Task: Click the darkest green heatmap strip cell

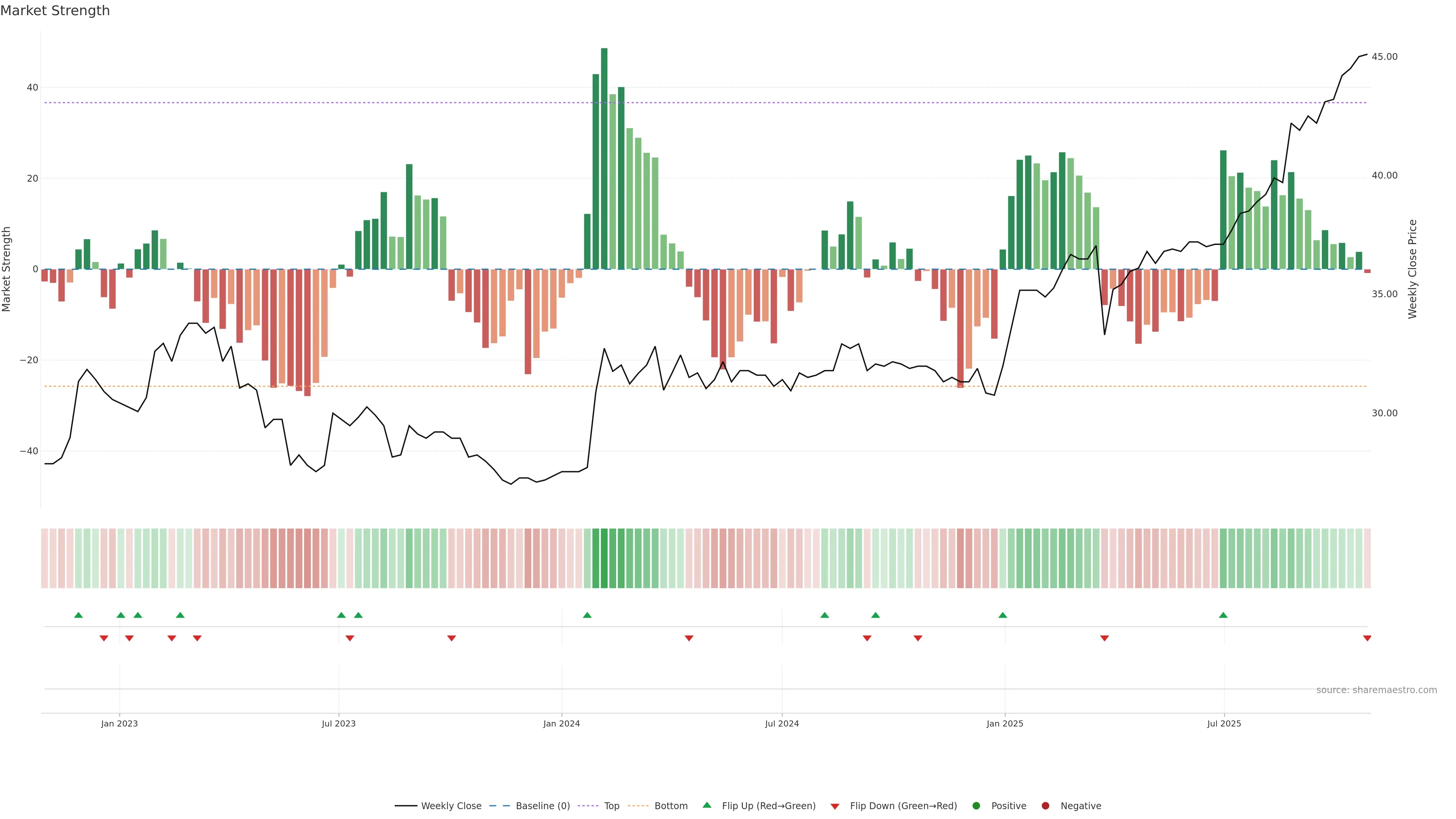Action: click(x=604, y=559)
